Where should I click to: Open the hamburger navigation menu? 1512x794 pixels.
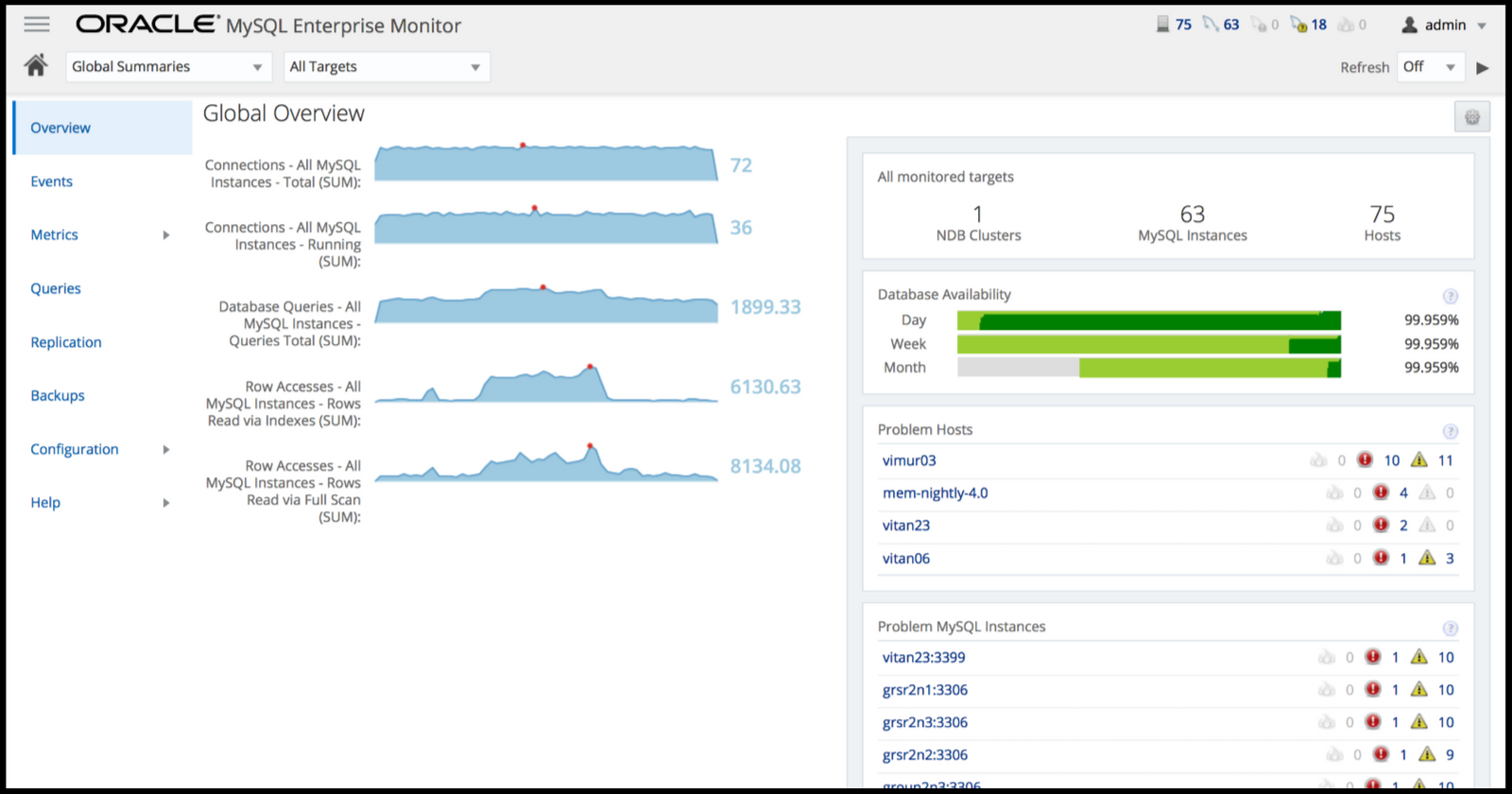pyautogui.click(x=37, y=25)
